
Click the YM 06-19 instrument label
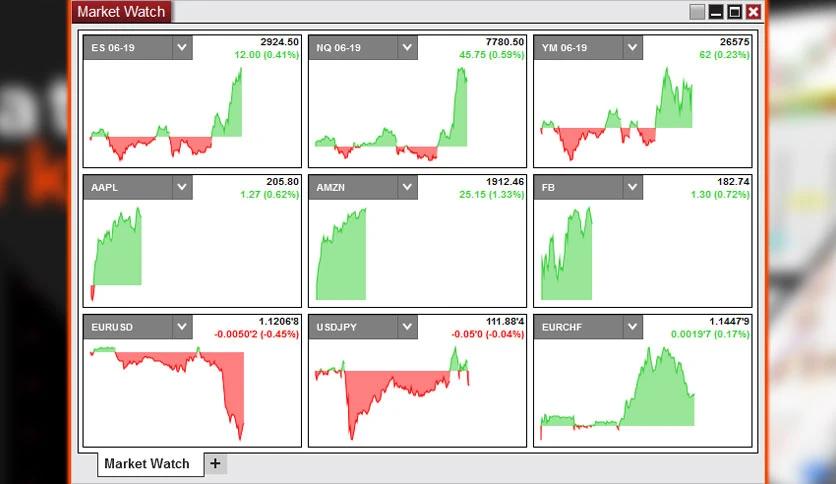click(564, 48)
